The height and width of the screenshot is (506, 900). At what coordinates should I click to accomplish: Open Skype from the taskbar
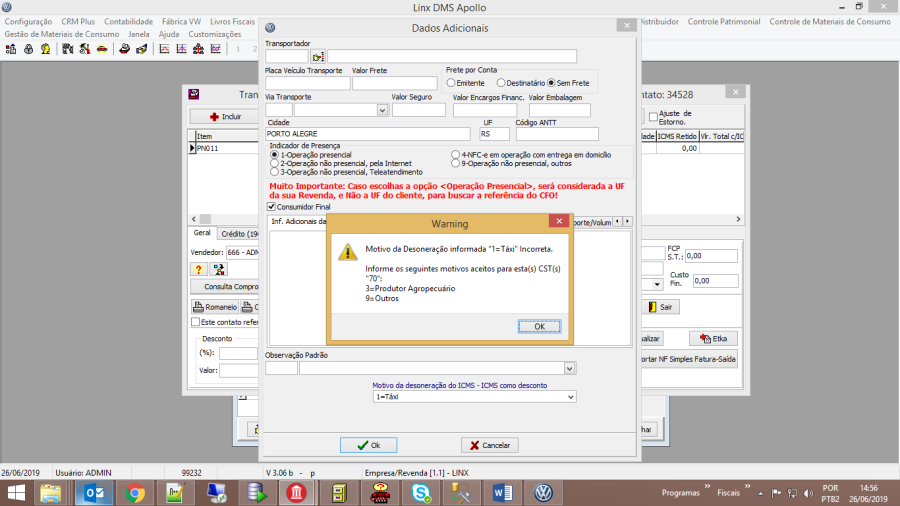click(x=421, y=493)
